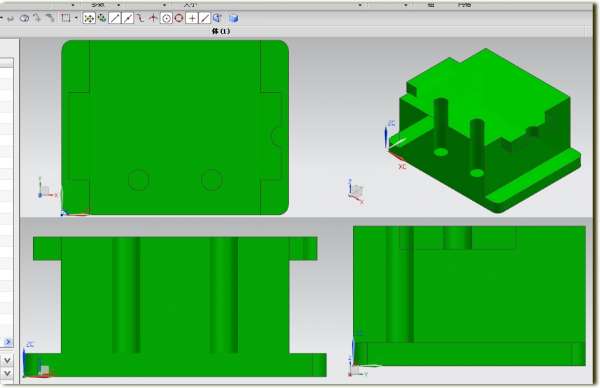Toggle the Enable Snap Point icon

89,18
